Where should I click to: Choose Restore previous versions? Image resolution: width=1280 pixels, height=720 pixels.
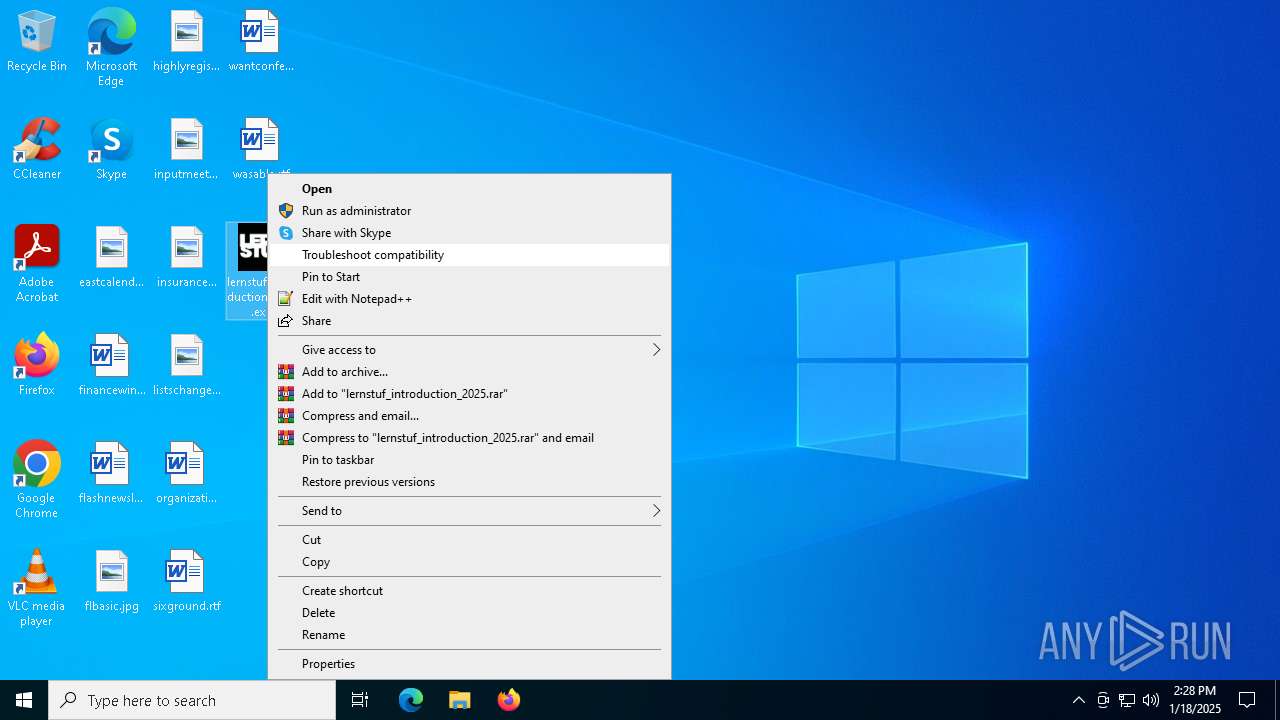coord(469,482)
